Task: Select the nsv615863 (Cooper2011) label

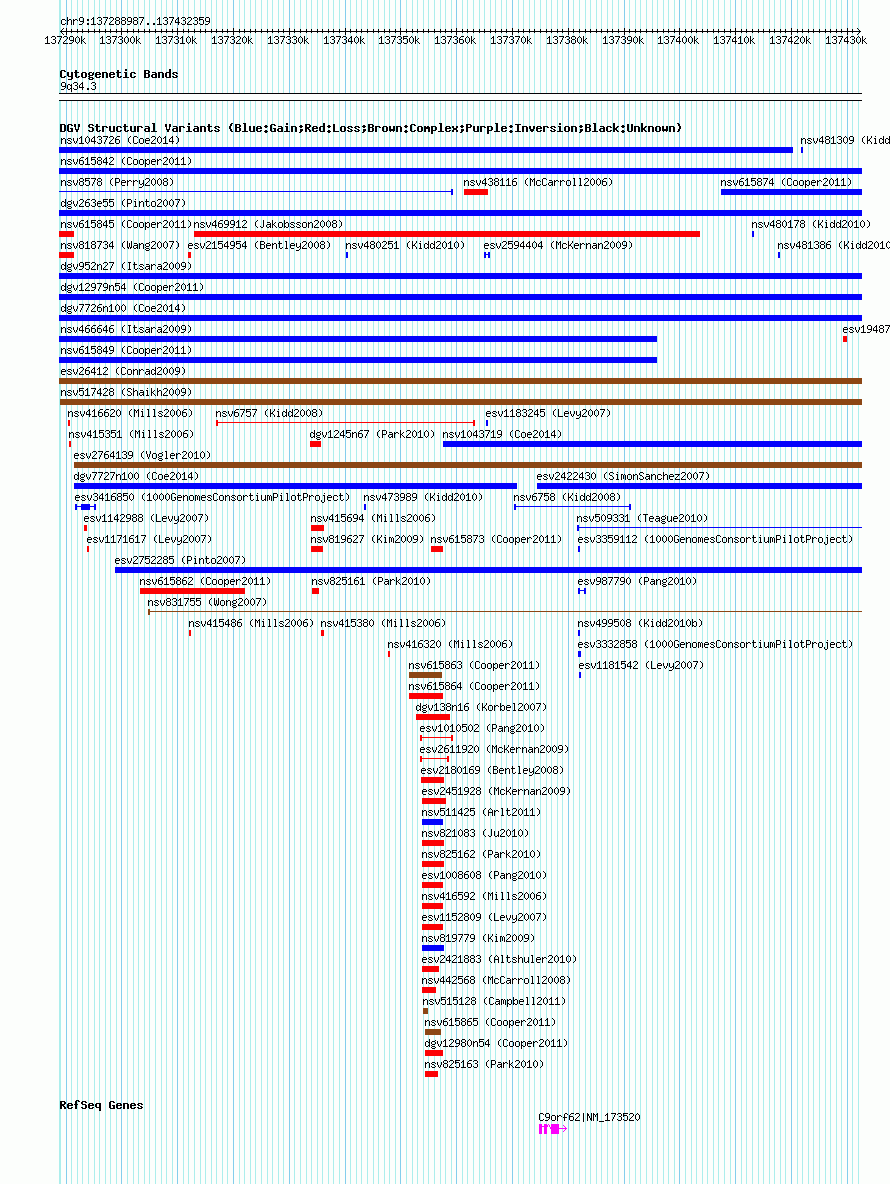Action: point(474,665)
